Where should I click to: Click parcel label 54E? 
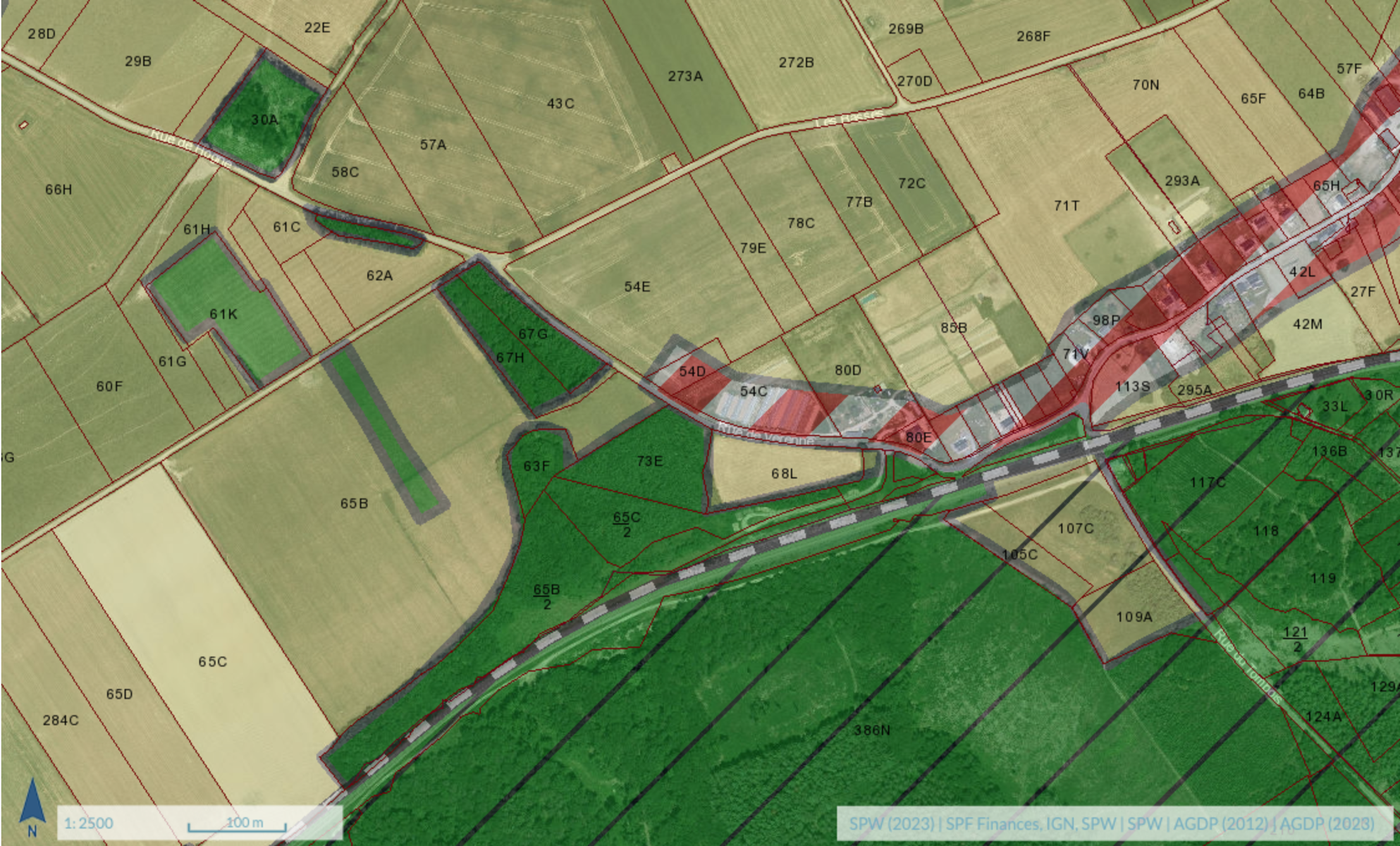pos(637,287)
